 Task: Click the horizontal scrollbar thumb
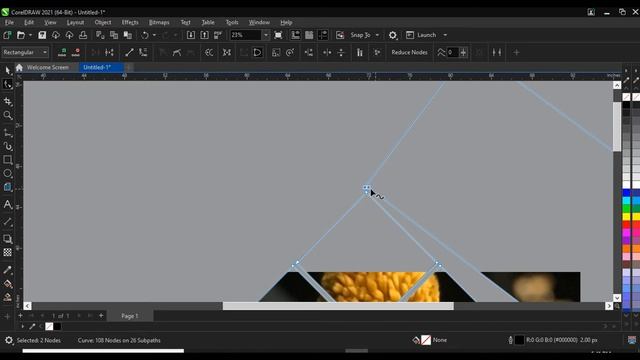click(x=338, y=306)
